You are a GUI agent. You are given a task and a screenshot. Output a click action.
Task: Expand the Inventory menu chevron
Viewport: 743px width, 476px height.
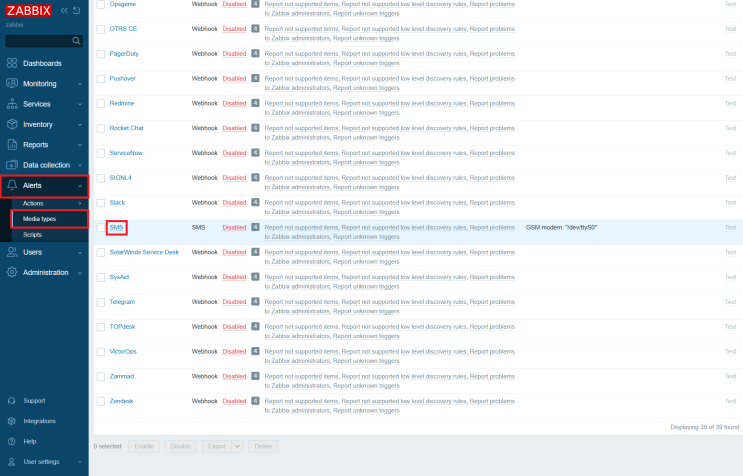(x=80, y=125)
